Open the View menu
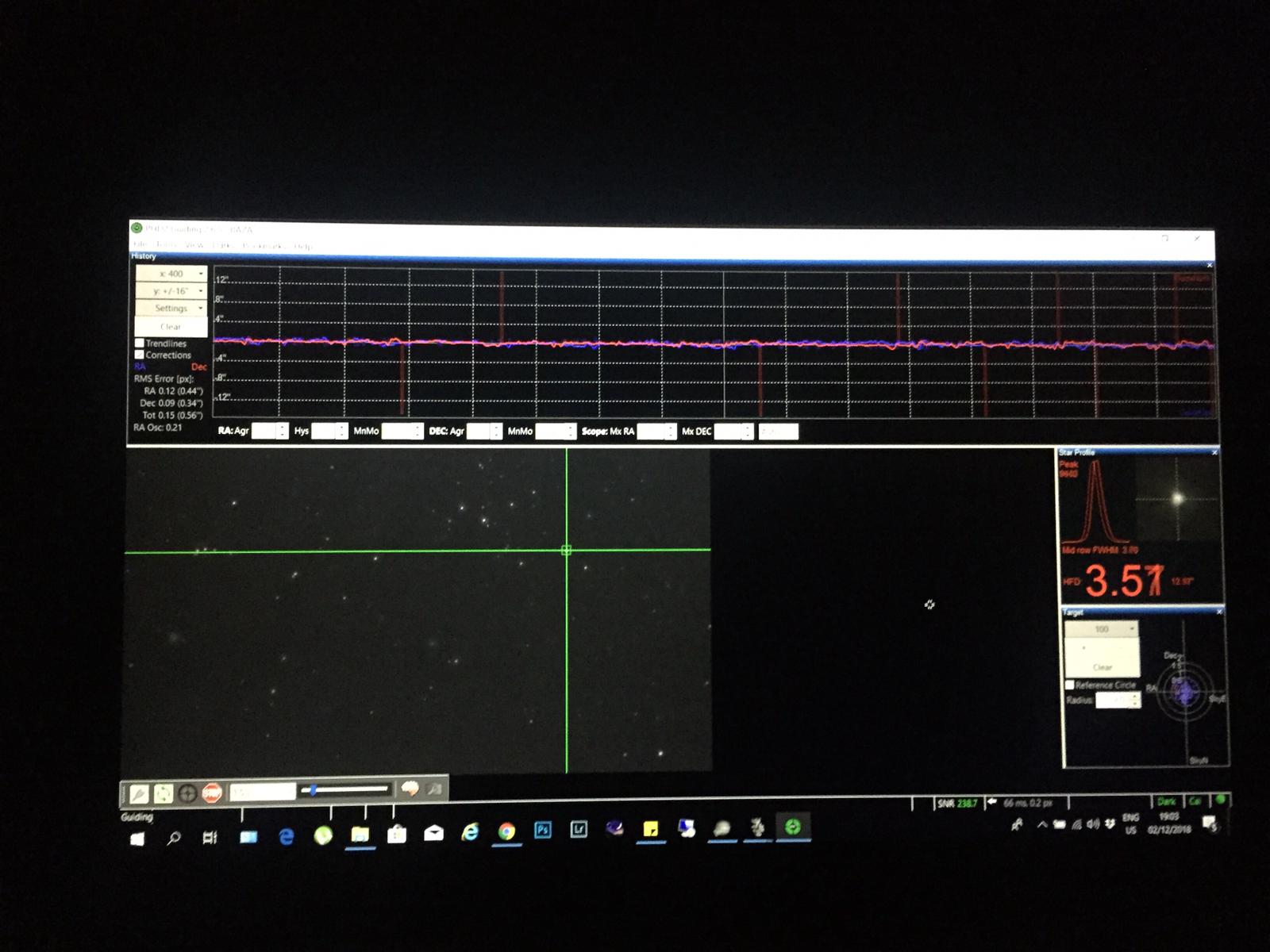Viewport: 1270px width, 952px height. [194, 245]
